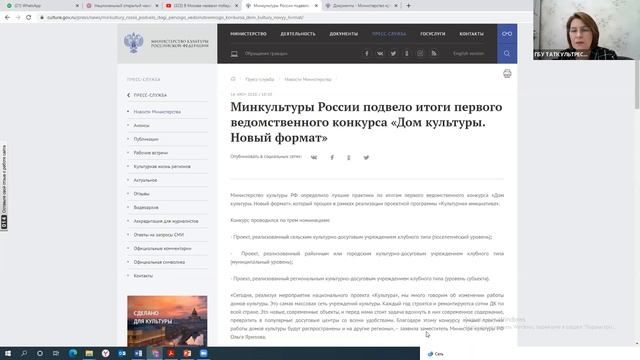The width and height of the screenshot is (640, 360).
Task: Open ПРЕСС-СЛУЖБА in site top menu
Action: tap(389, 34)
